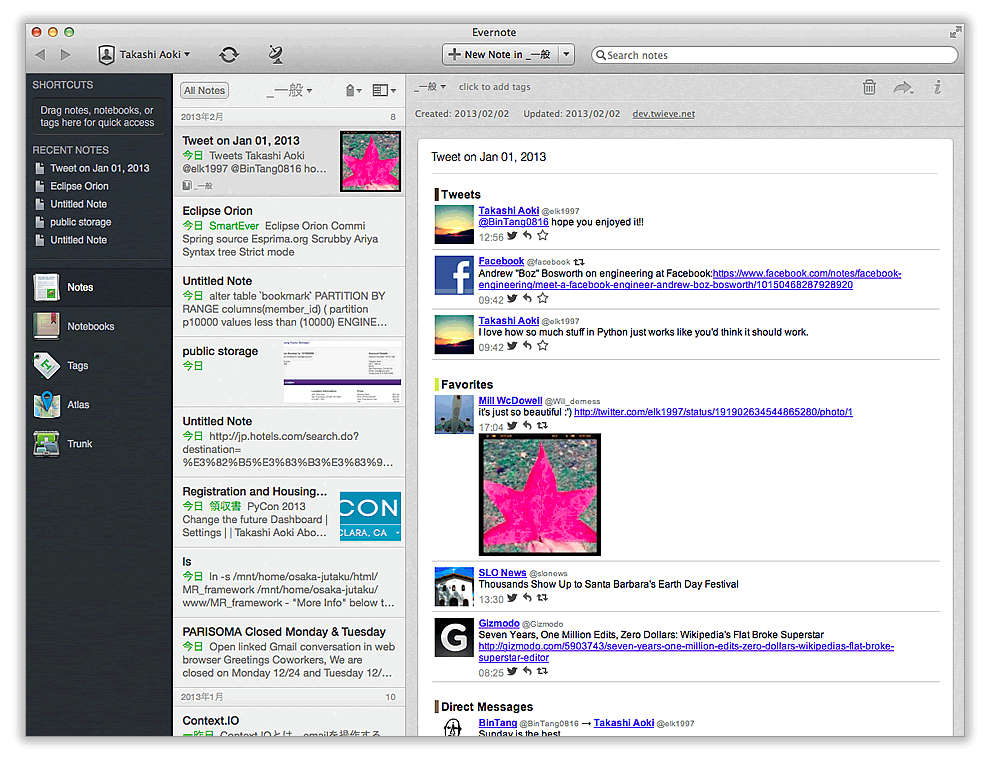Image resolution: width=988 pixels, height=770 pixels.
Task: Delete the note with the trash icon
Action: (x=869, y=87)
